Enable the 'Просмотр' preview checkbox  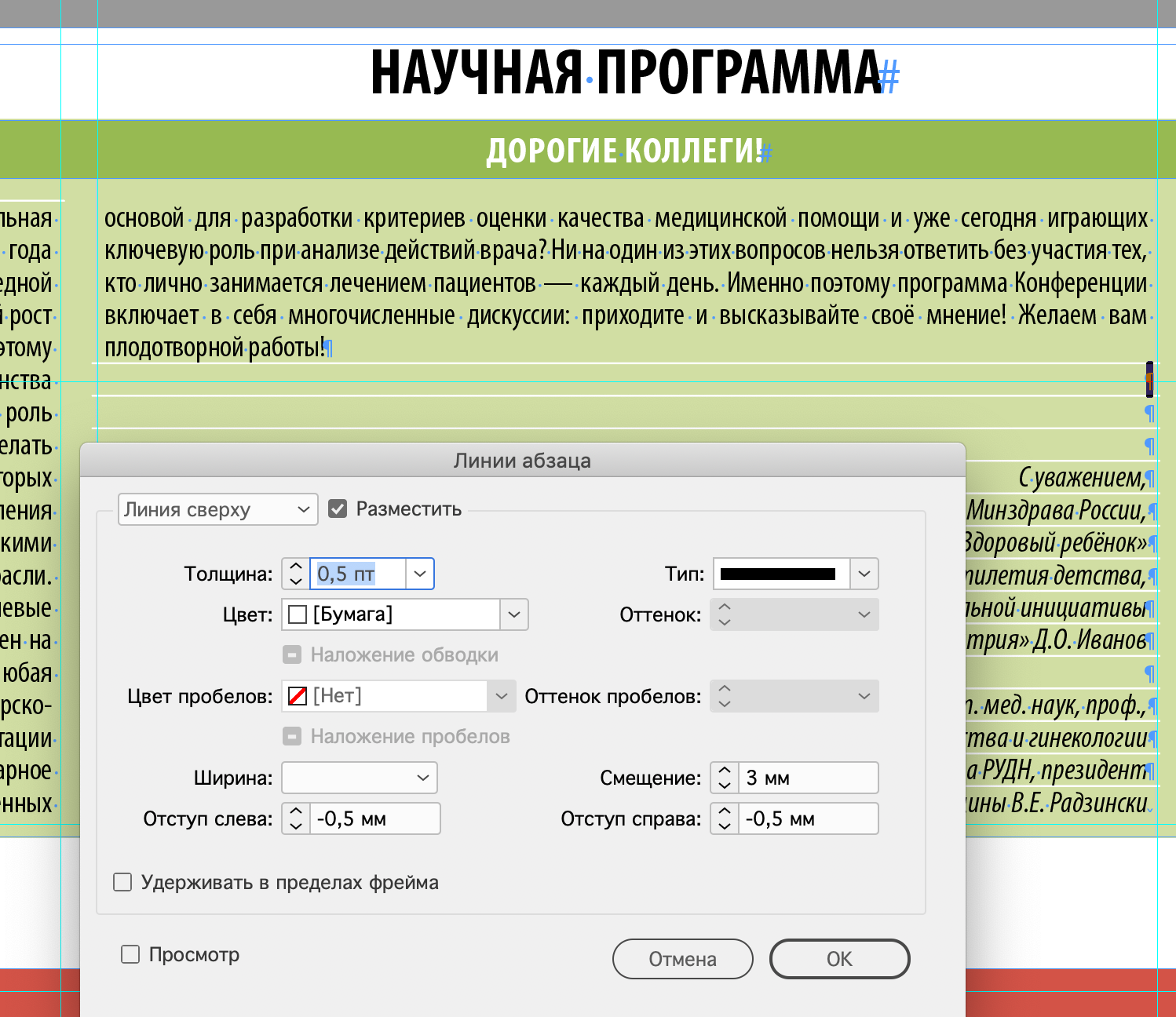pos(130,954)
